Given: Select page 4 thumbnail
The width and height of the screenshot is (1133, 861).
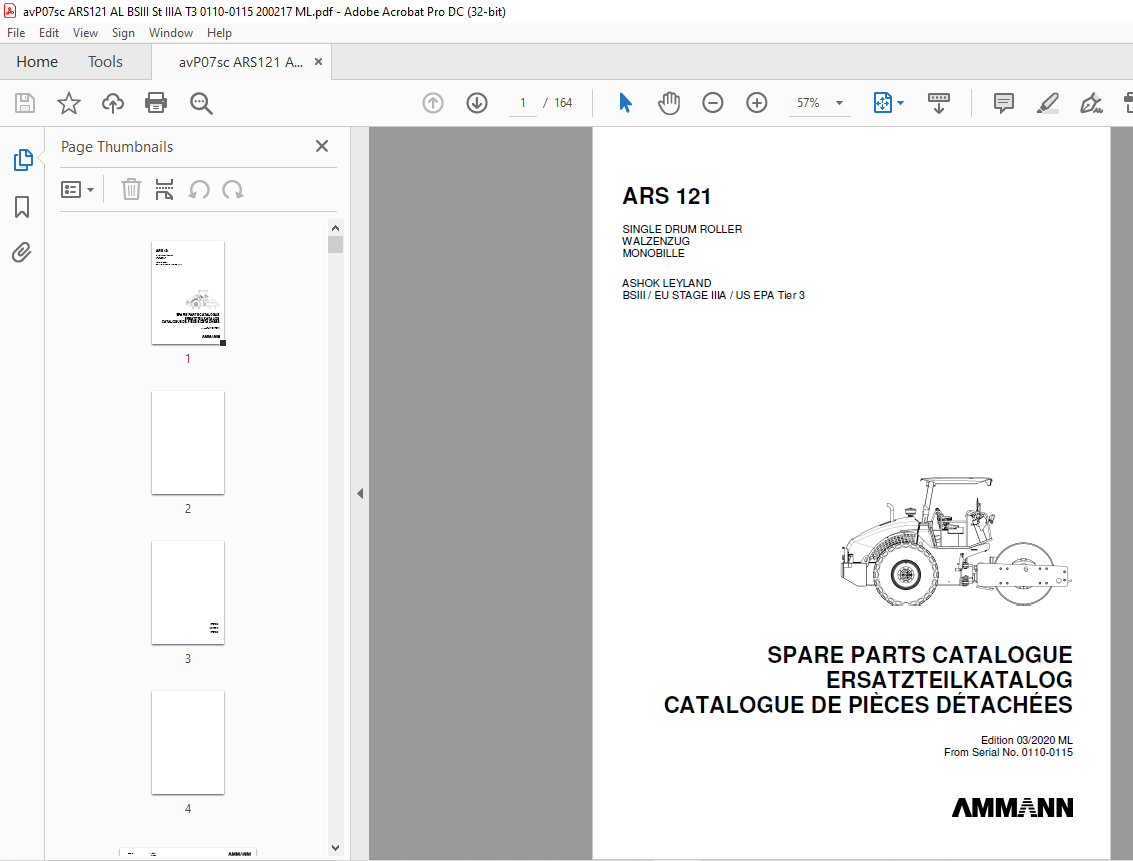Looking at the screenshot, I should [x=188, y=743].
